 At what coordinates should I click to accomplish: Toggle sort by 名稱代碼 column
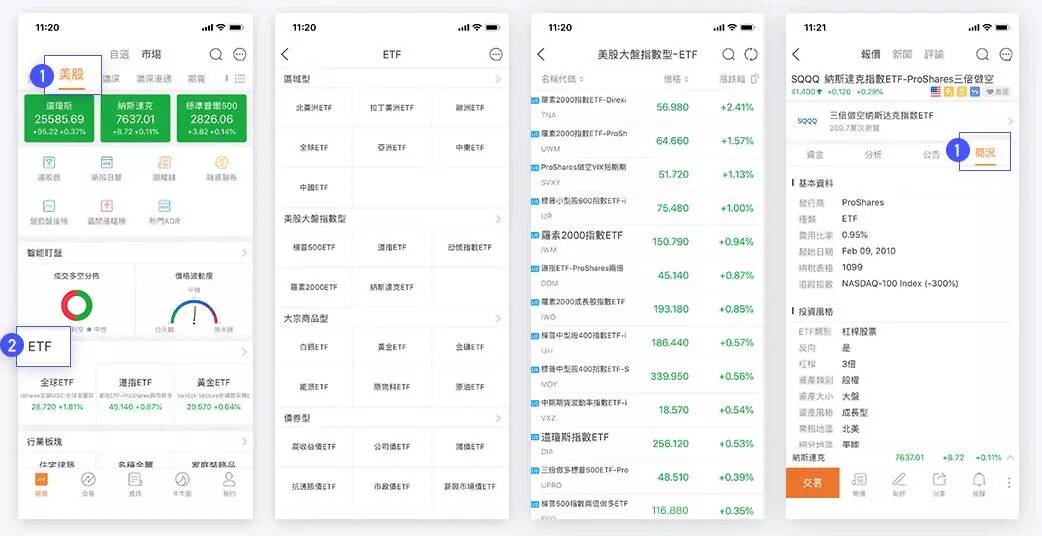coord(562,79)
